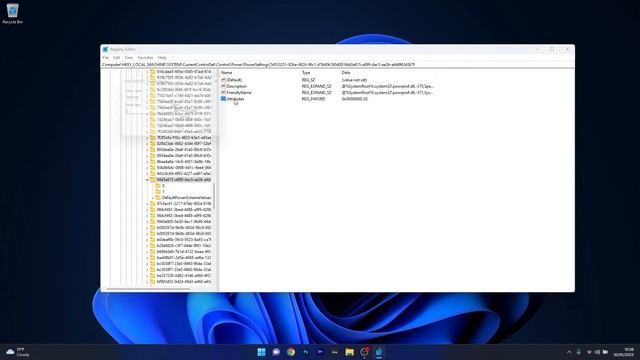Click folder icon of key 1

tap(158, 191)
